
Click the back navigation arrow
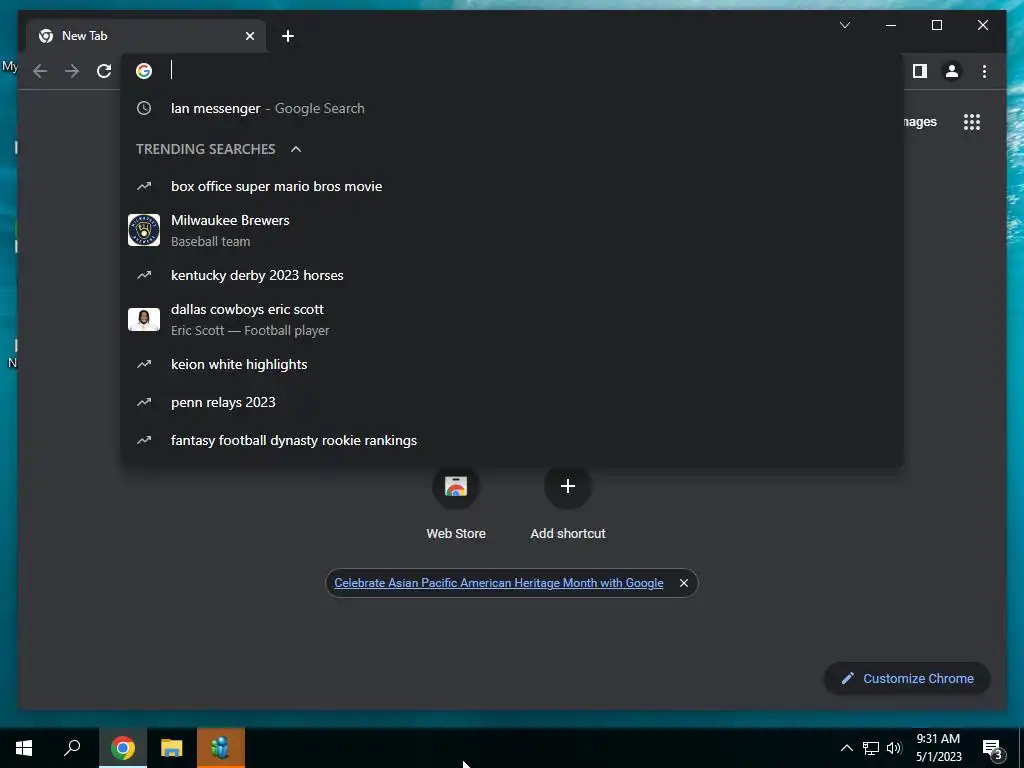pos(40,71)
